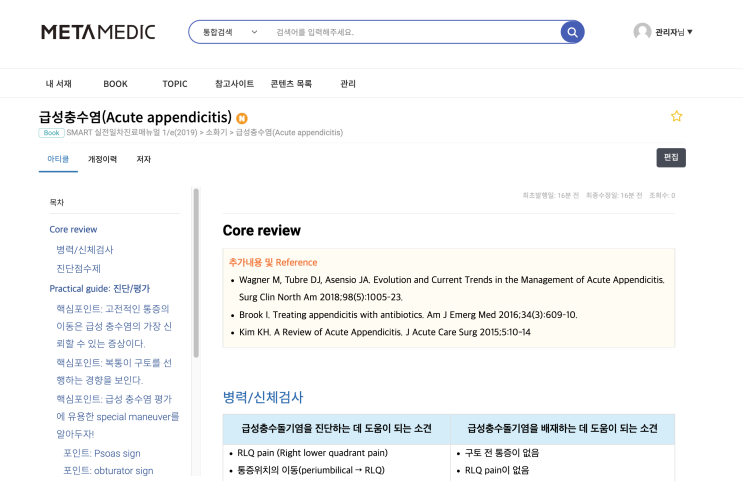743x481 pixels.
Task: Click the 추가내용 및 Reference label
Action: click(x=273, y=262)
